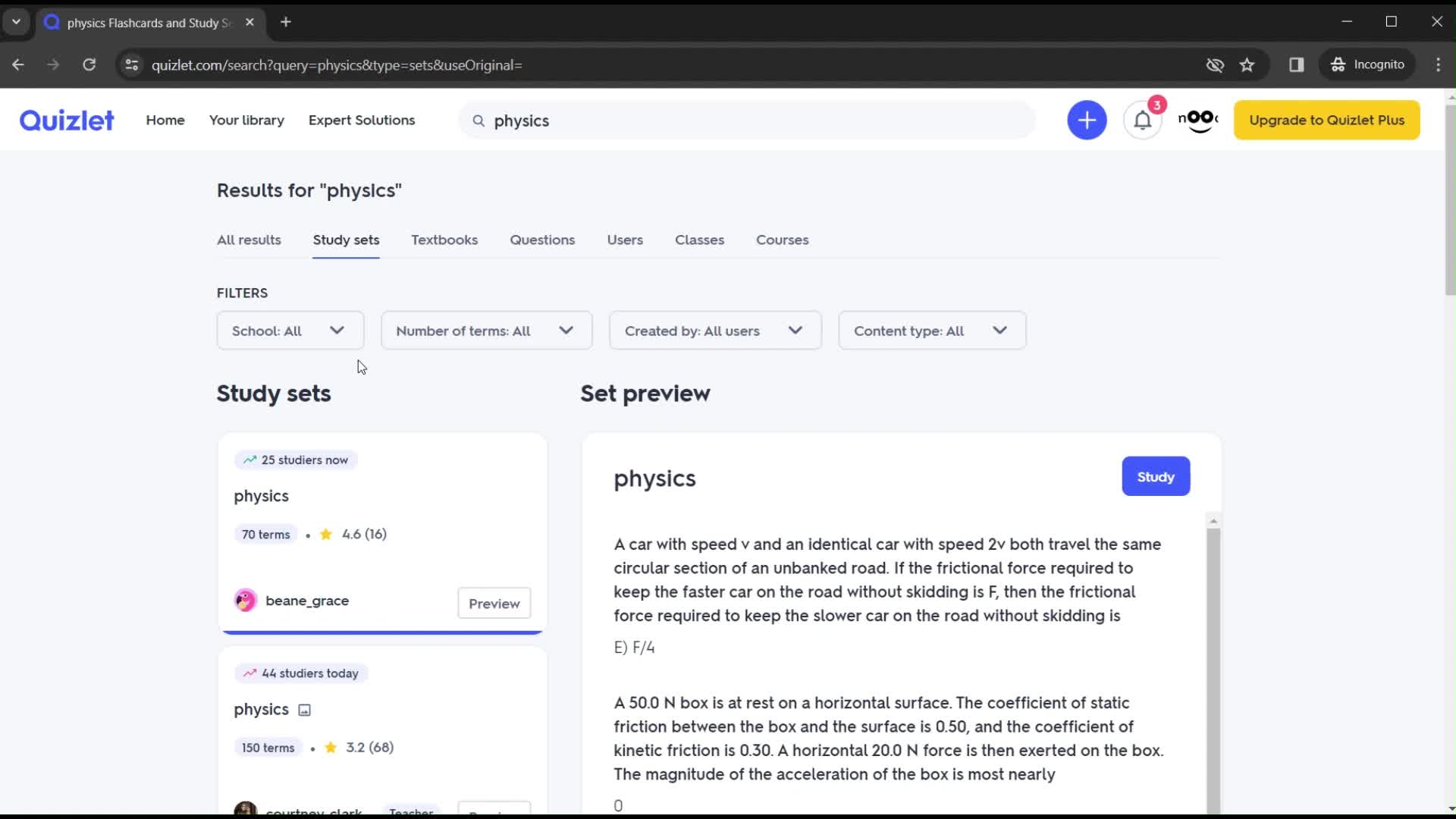Click the browser back arrow
Screen dimensions: 1456x819
[18, 65]
